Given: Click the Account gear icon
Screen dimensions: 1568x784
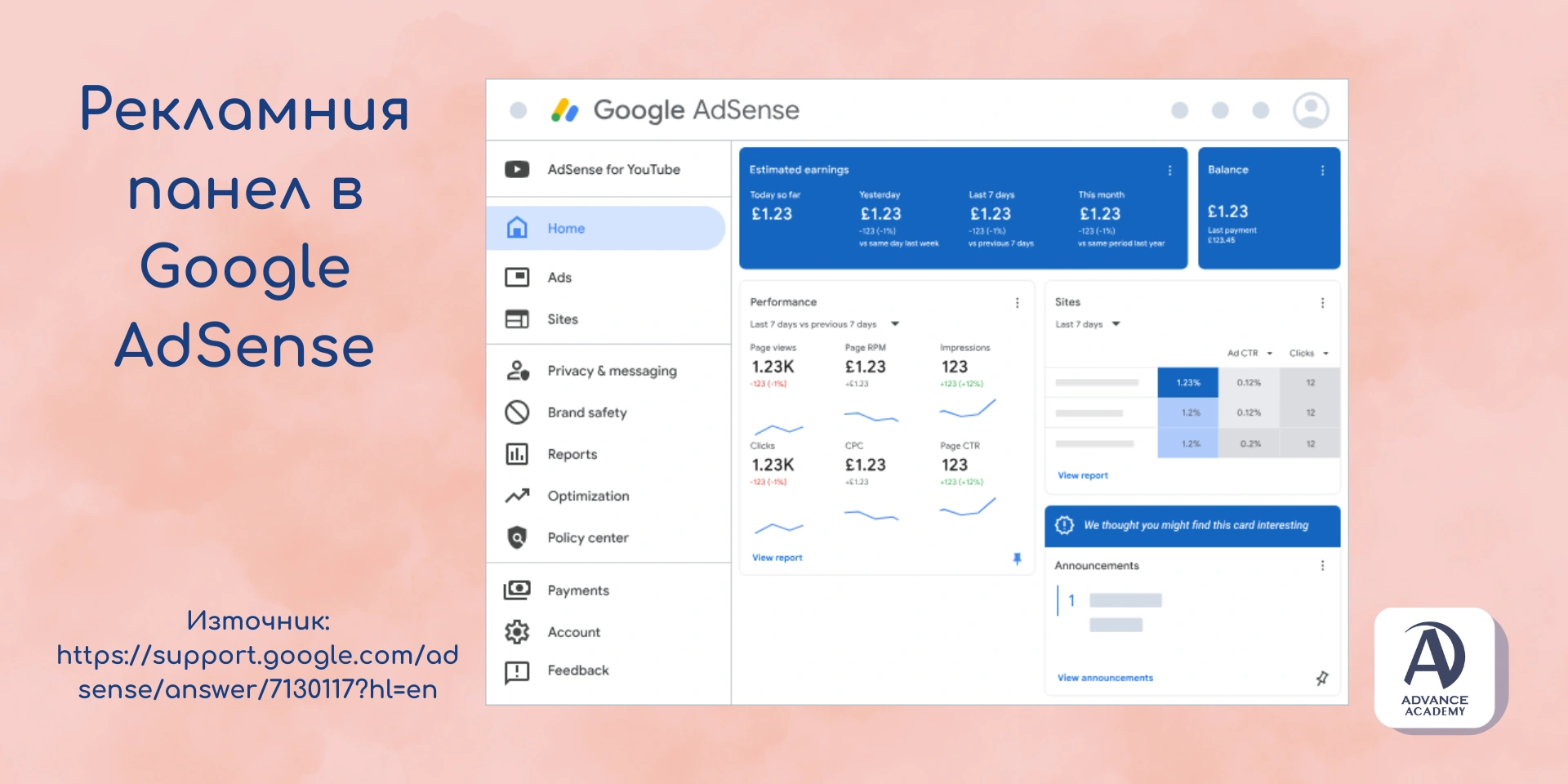Looking at the screenshot, I should tap(517, 632).
